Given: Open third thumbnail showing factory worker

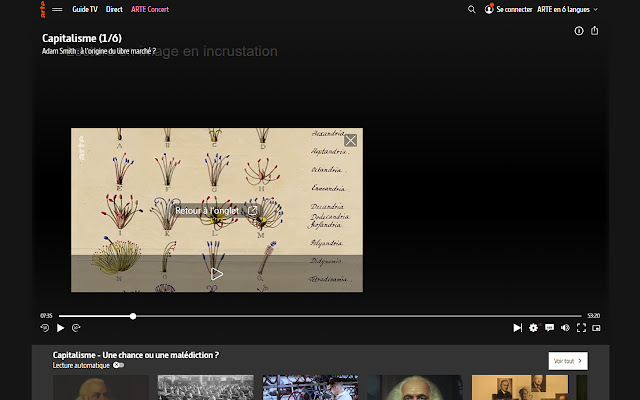Looking at the screenshot, I should (310, 387).
